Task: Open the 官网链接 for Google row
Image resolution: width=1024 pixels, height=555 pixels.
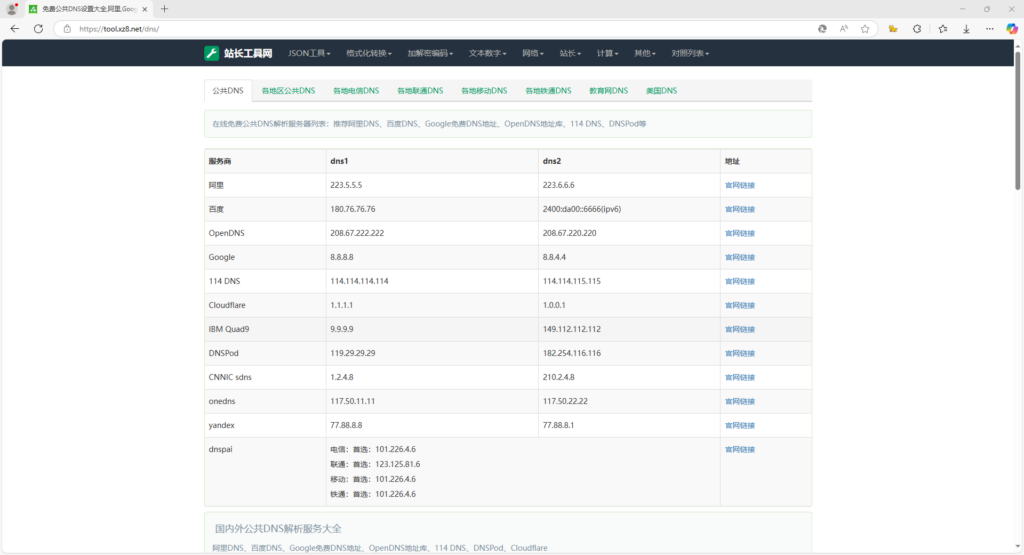Action: tap(740, 257)
